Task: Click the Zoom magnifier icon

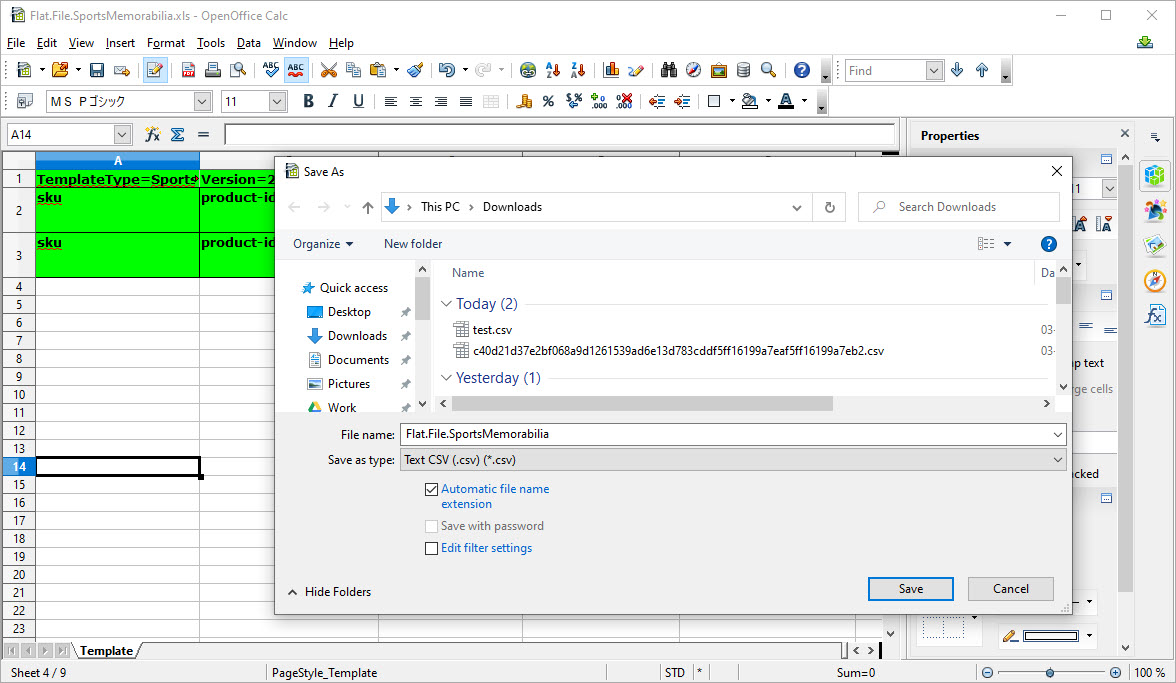Action: (768, 70)
